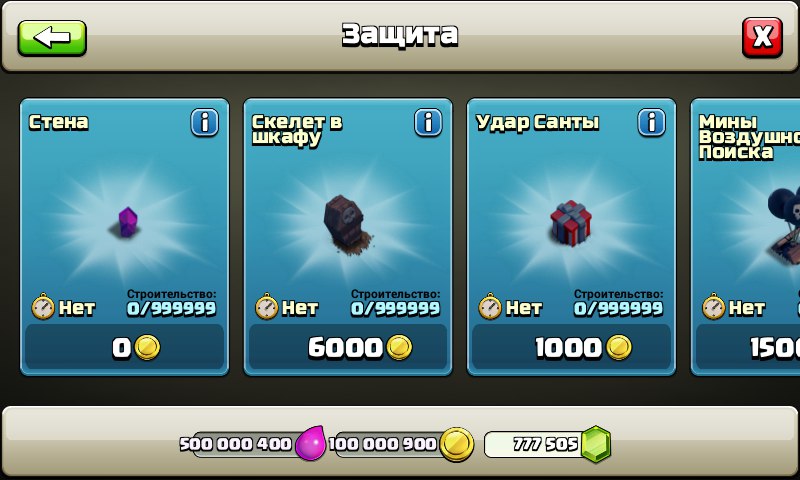This screenshot has height=480, width=800.
Task: Click the 777 505 gems counter
Action: [546, 444]
